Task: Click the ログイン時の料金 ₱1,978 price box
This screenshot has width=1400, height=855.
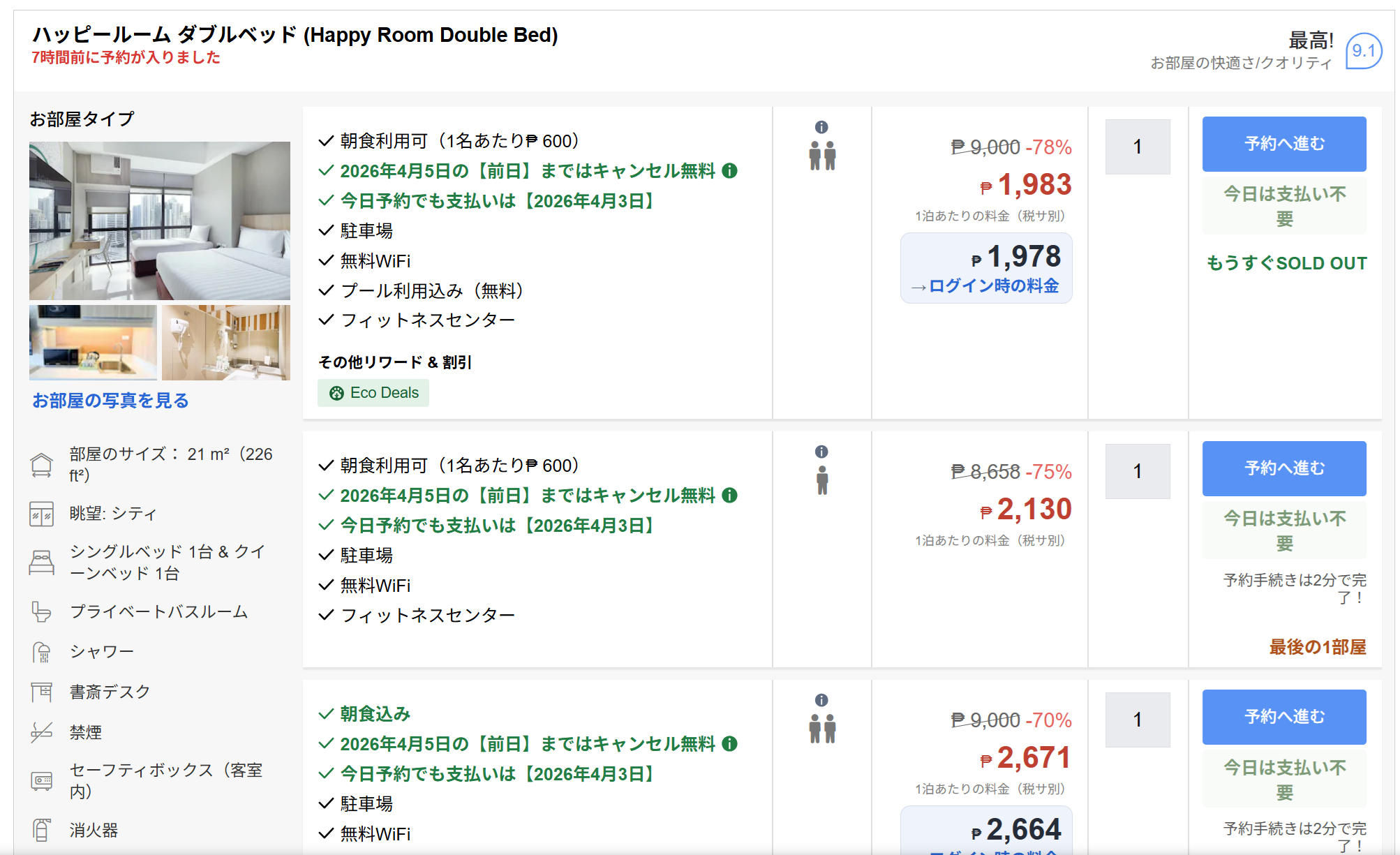Action: tap(986, 268)
